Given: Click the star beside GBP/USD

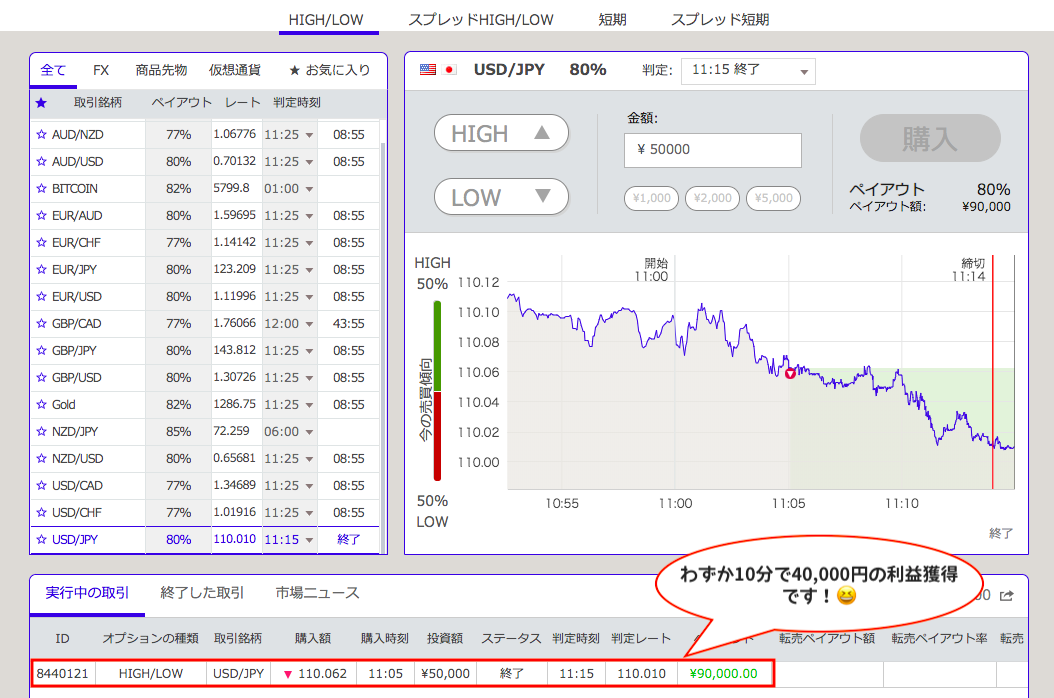Looking at the screenshot, I should click(x=41, y=378).
